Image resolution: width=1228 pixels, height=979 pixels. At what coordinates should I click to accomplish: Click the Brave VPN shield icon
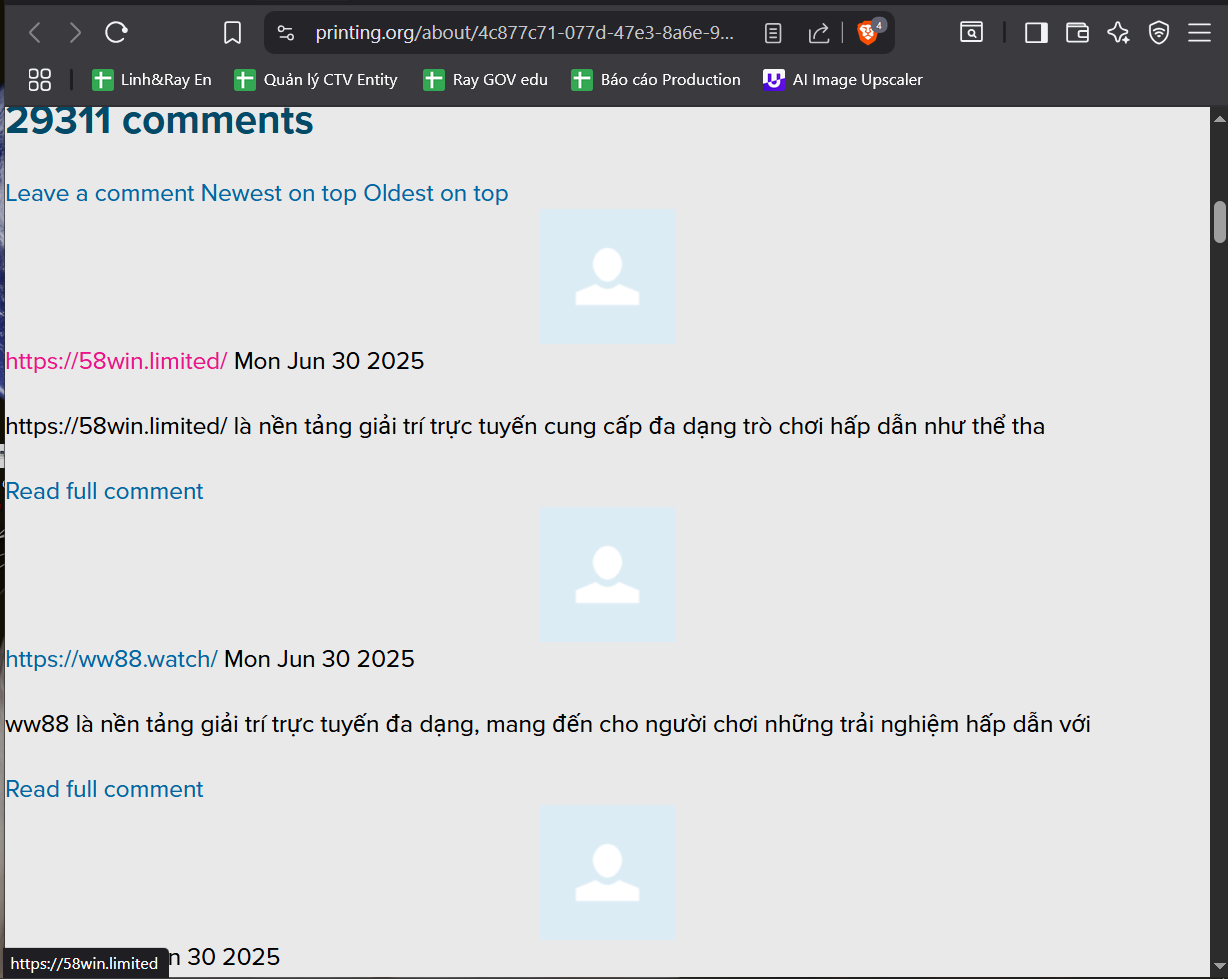coord(1159,33)
